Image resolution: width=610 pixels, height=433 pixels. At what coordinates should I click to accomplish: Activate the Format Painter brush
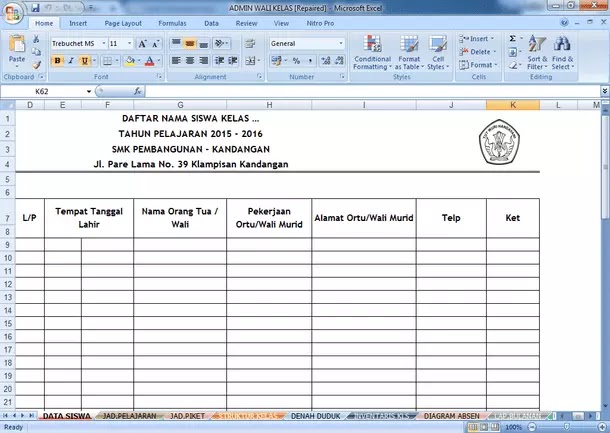tap(36, 65)
